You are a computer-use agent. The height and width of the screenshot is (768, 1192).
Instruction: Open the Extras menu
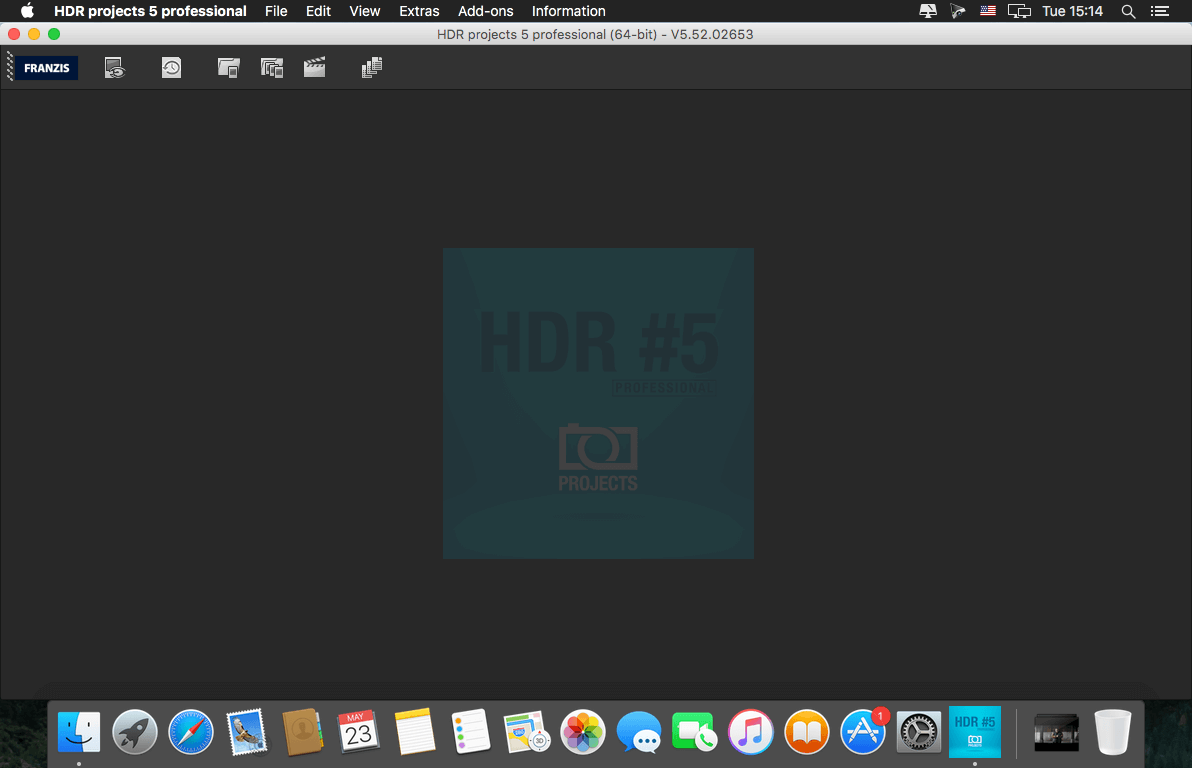(419, 11)
